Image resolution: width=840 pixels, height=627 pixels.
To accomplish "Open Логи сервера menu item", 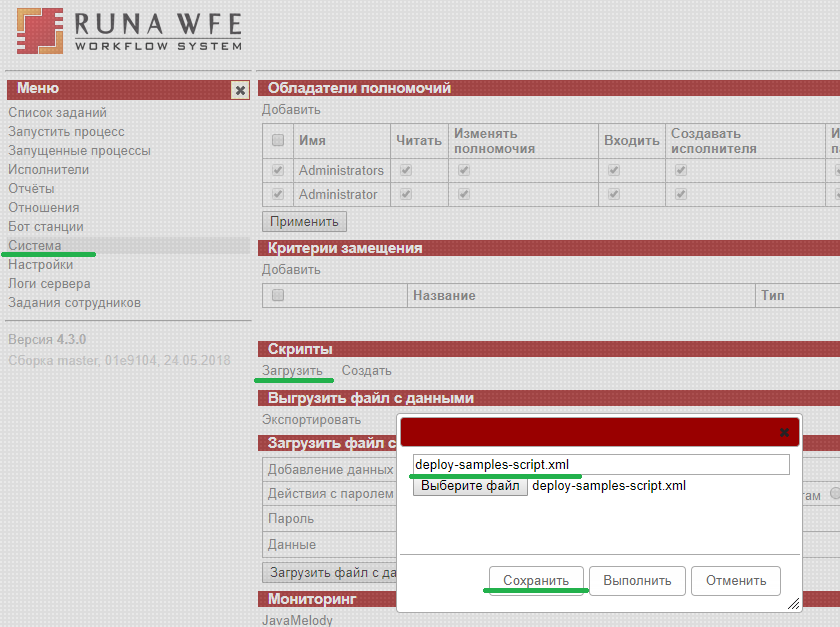I will [x=49, y=284].
